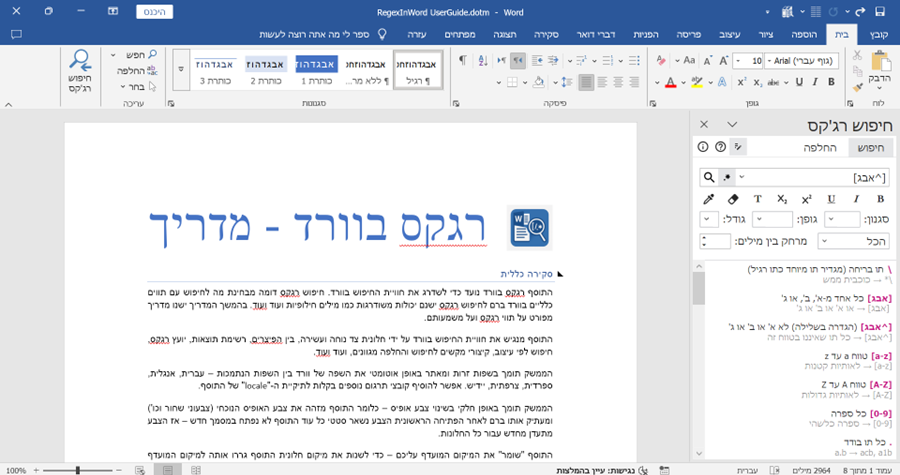Click the Bullets list icon

(634, 60)
